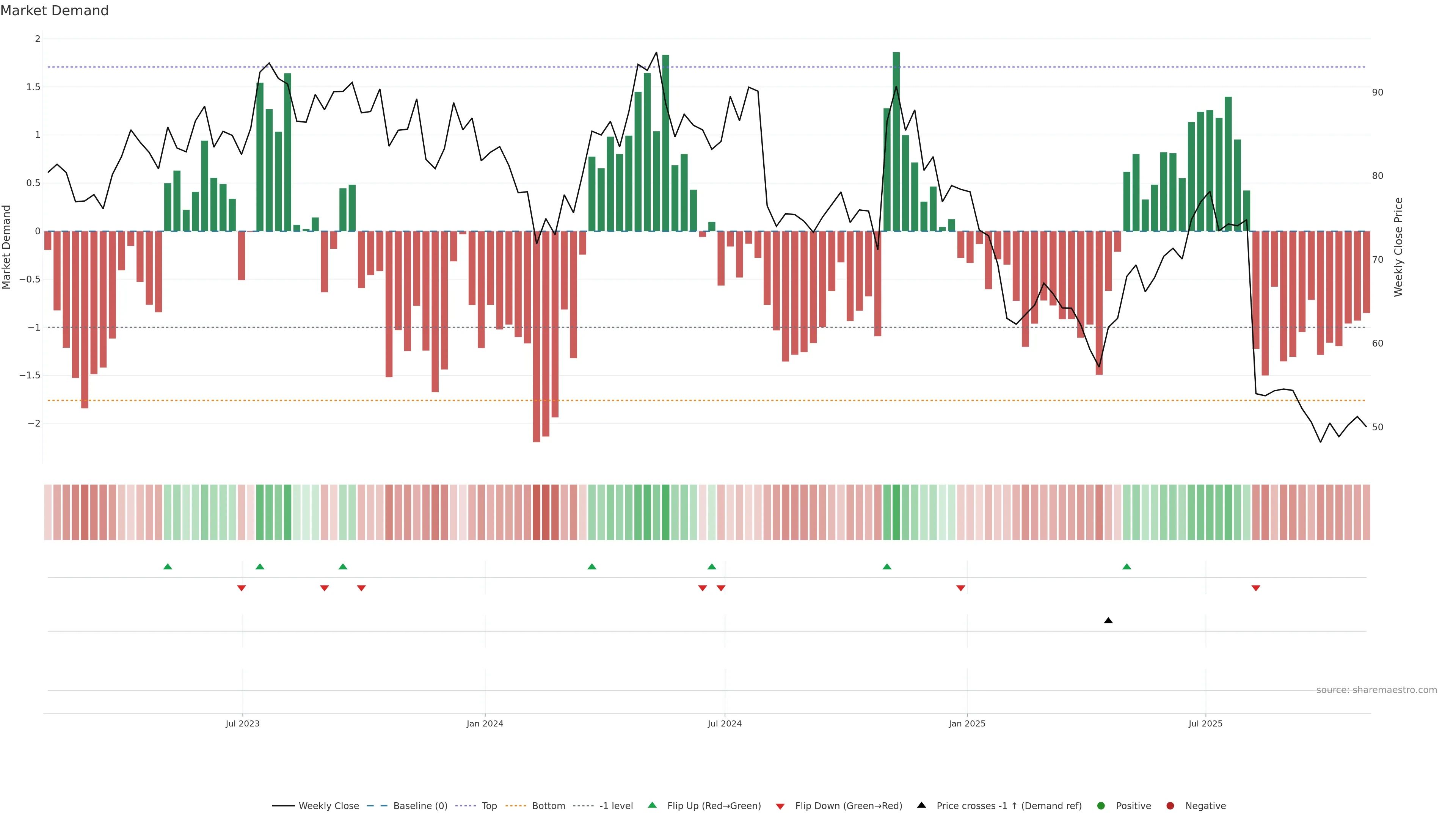The height and width of the screenshot is (819, 1456).
Task: Click the Jan 2025 axis label
Action: pyautogui.click(x=966, y=723)
